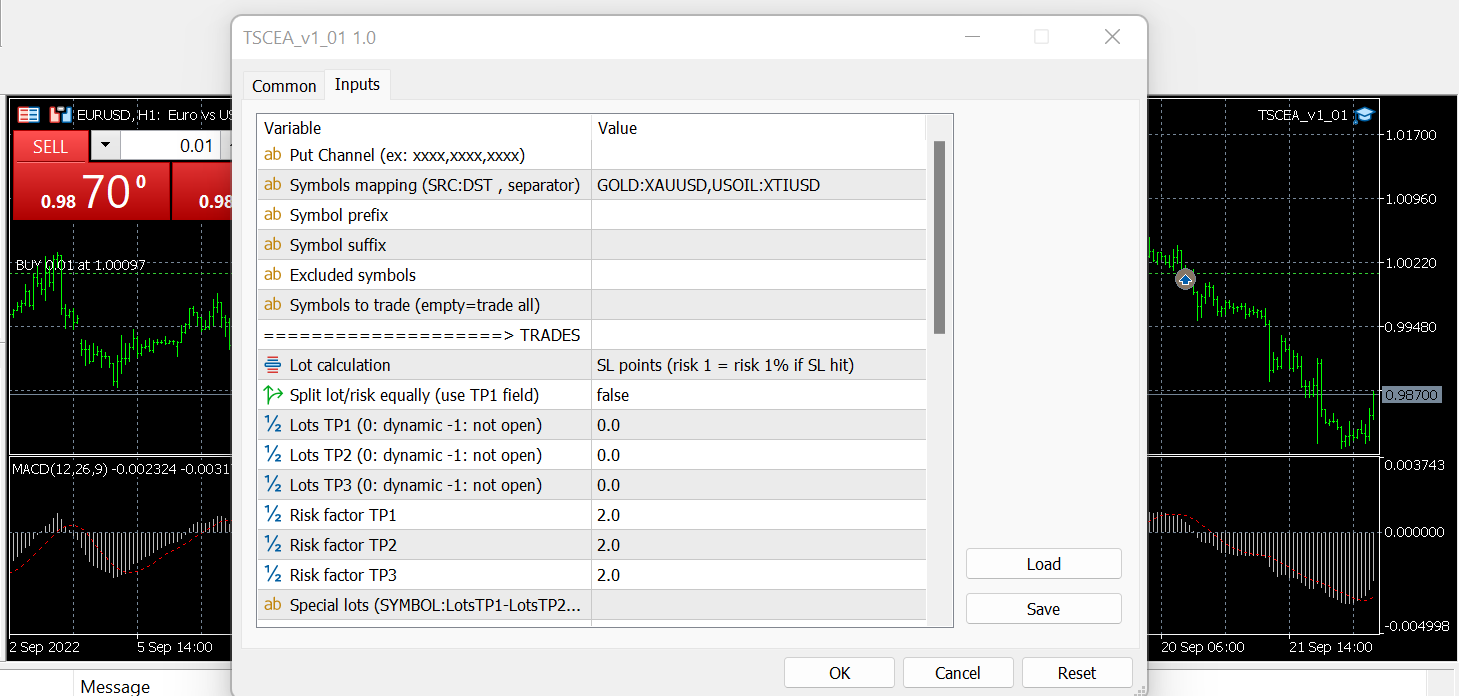Click the list icon next to Lot calculation
Screen dimensions: 1459x696
(271, 364)
